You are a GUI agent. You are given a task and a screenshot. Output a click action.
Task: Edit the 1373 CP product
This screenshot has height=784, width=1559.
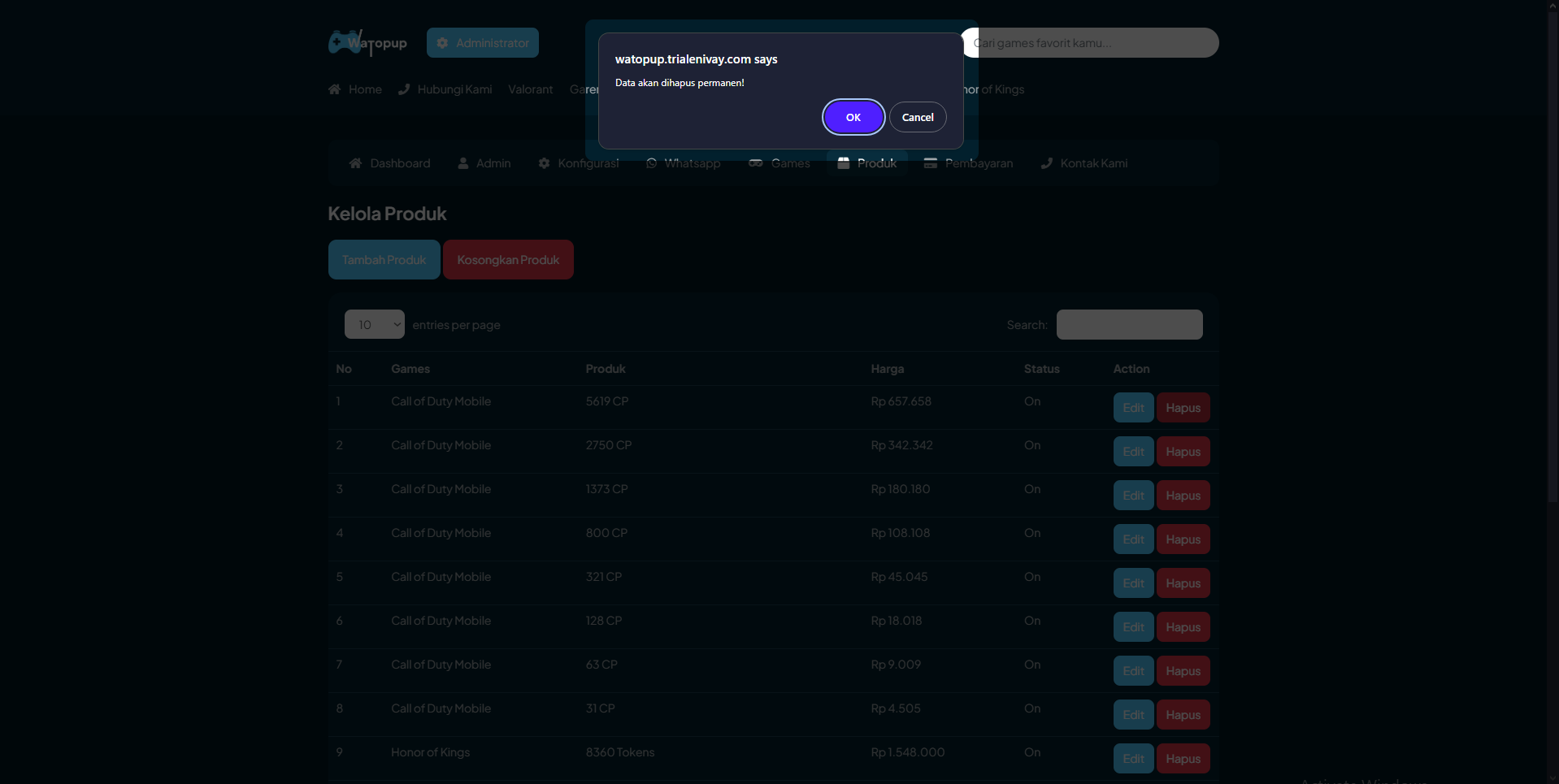[x=1133, y=496]
